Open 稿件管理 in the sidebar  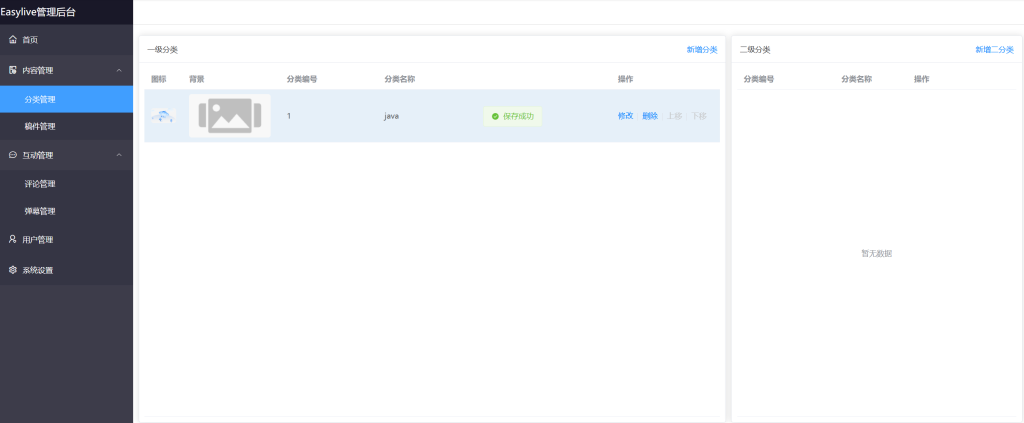point(40,127)
